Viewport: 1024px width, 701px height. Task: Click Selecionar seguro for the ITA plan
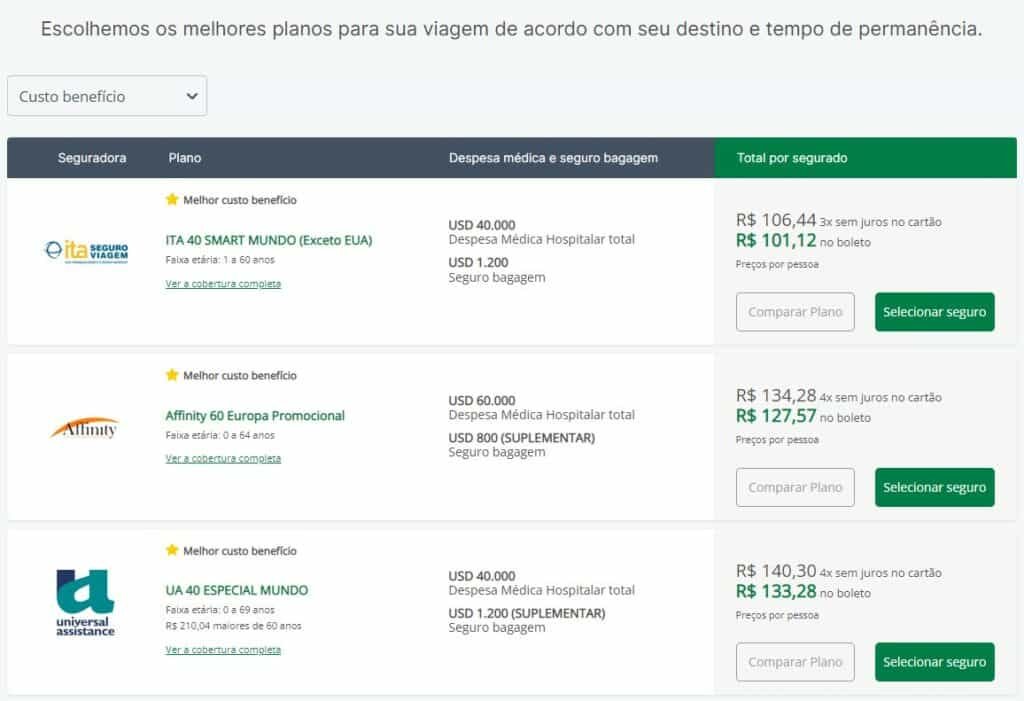click(934, 311)
